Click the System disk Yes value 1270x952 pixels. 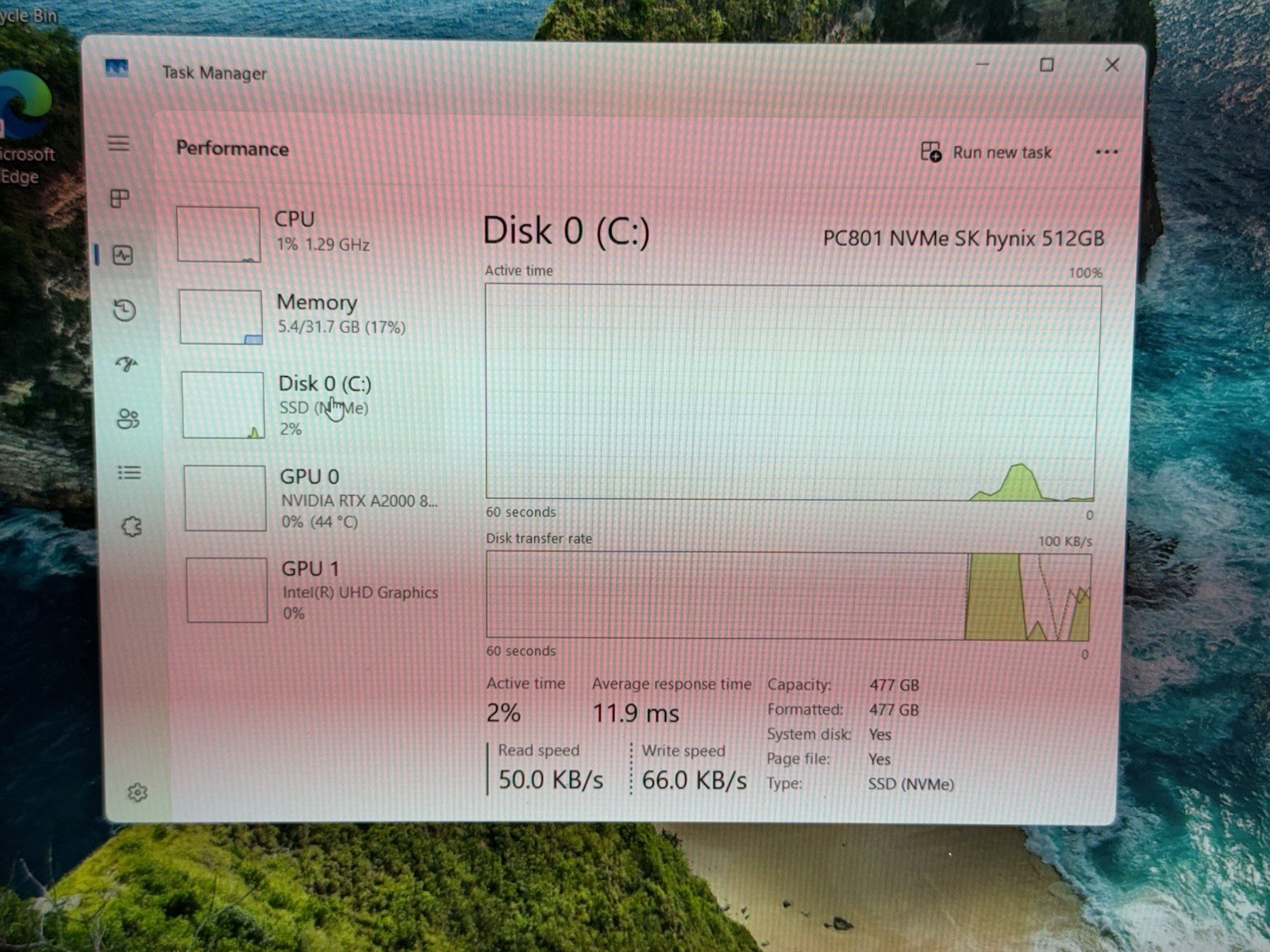[880, 735]
